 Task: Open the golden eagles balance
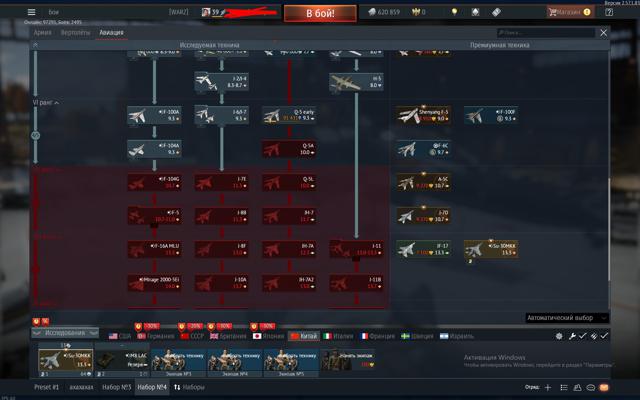click(419, 12)
